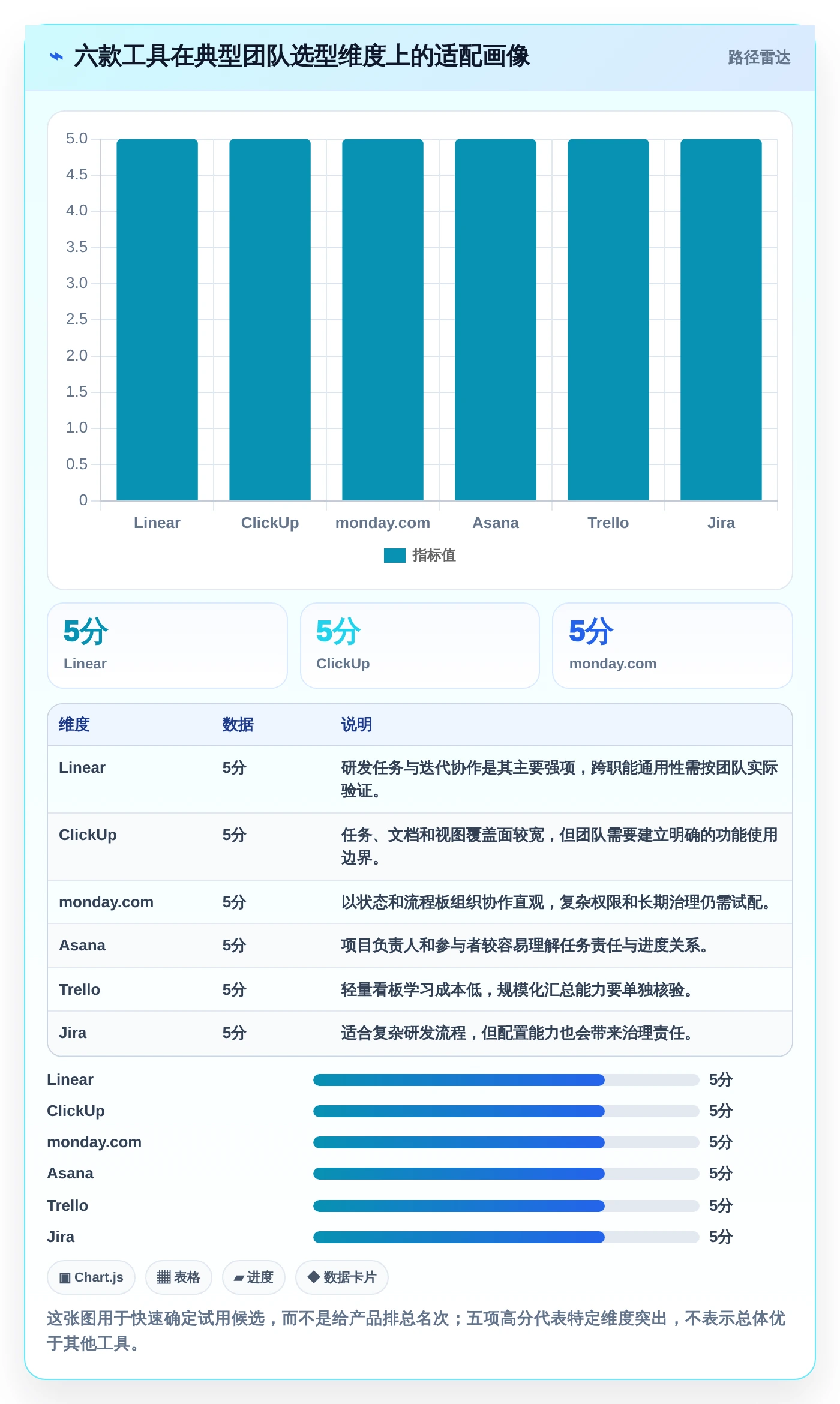Click the ClickUp bar in the chart
This screenshot has height=1404, width=840.
click(270, 320)
